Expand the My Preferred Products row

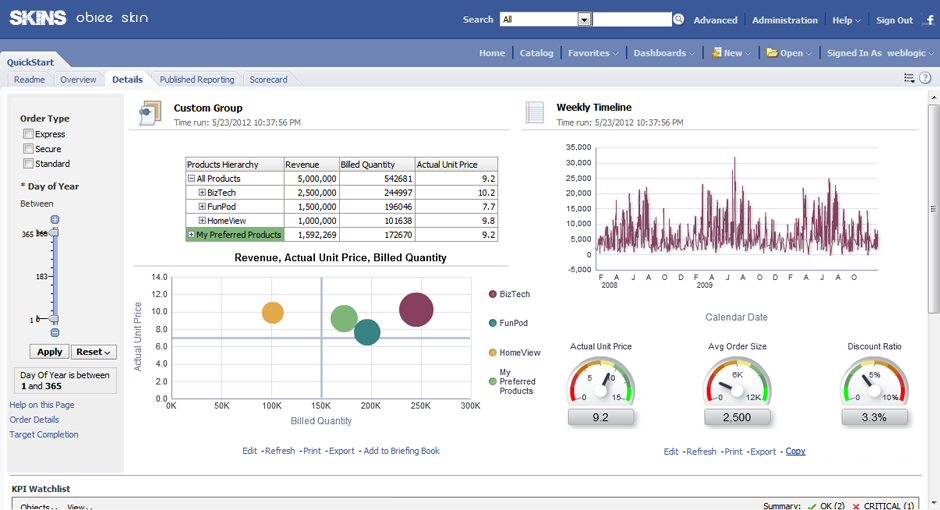[x=191, y=234]
